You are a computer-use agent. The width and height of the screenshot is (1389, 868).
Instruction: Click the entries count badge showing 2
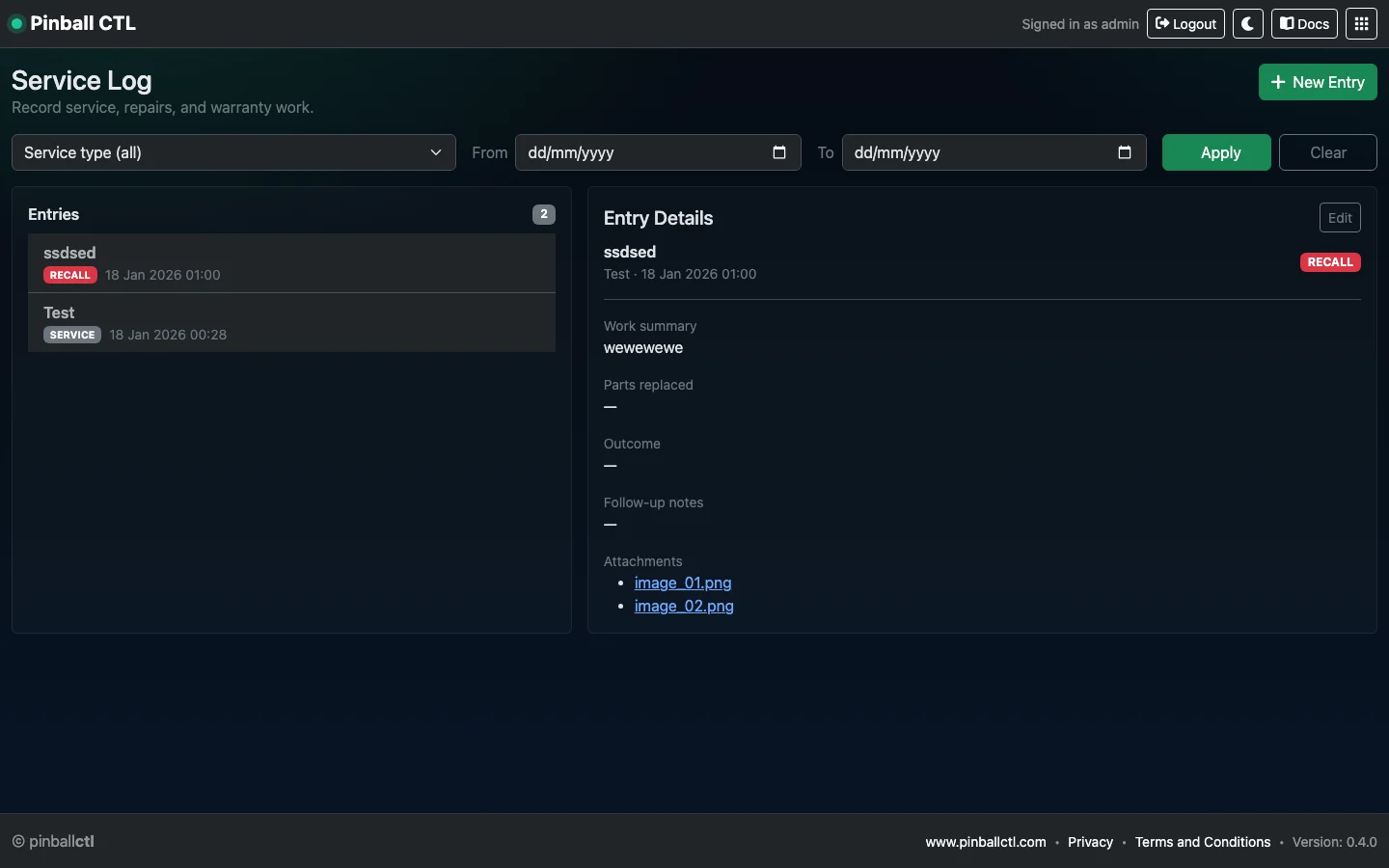pyautogui.click(x=544, y=214)
